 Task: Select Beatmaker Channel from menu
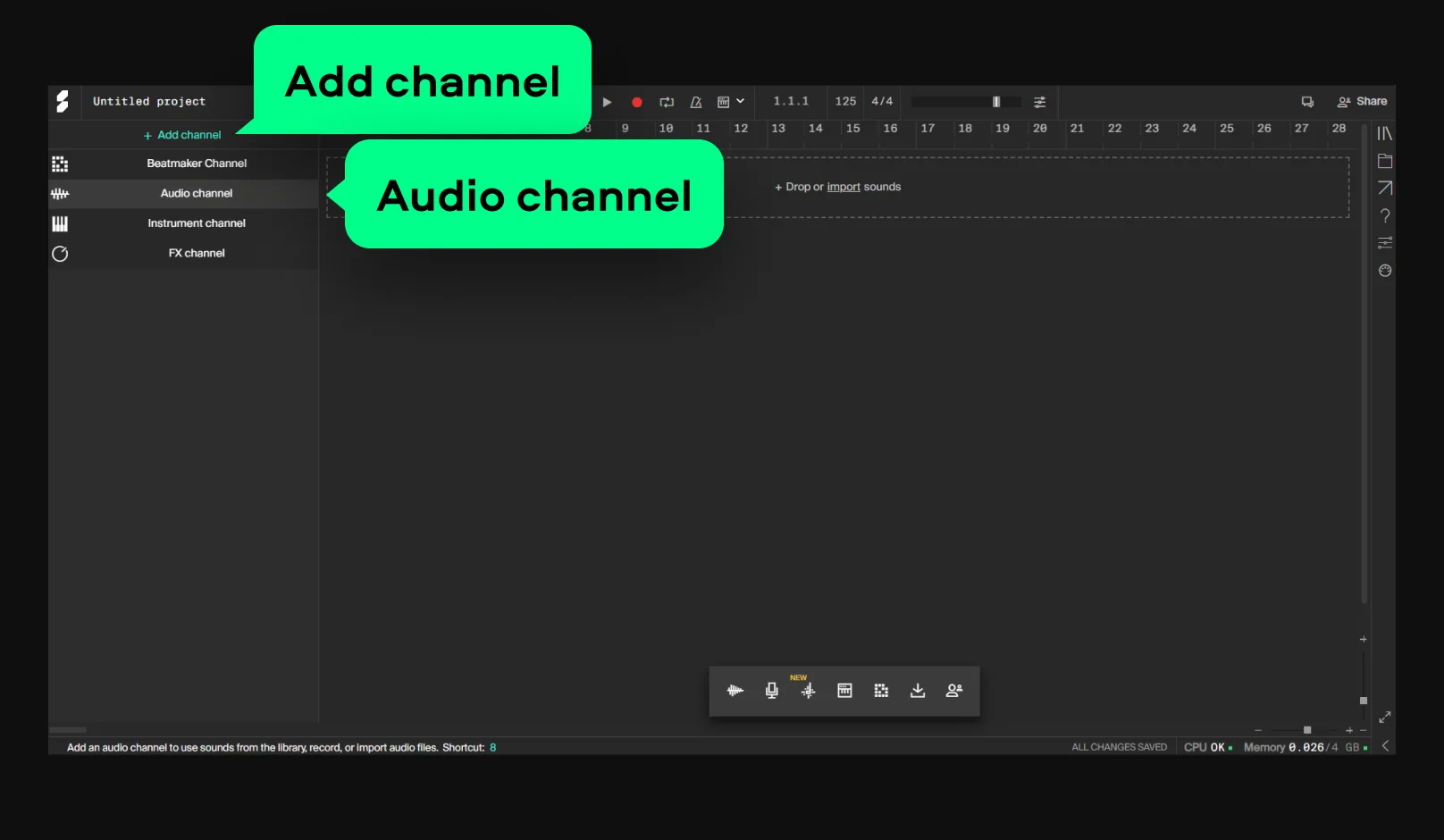click(x=197, y=164)
